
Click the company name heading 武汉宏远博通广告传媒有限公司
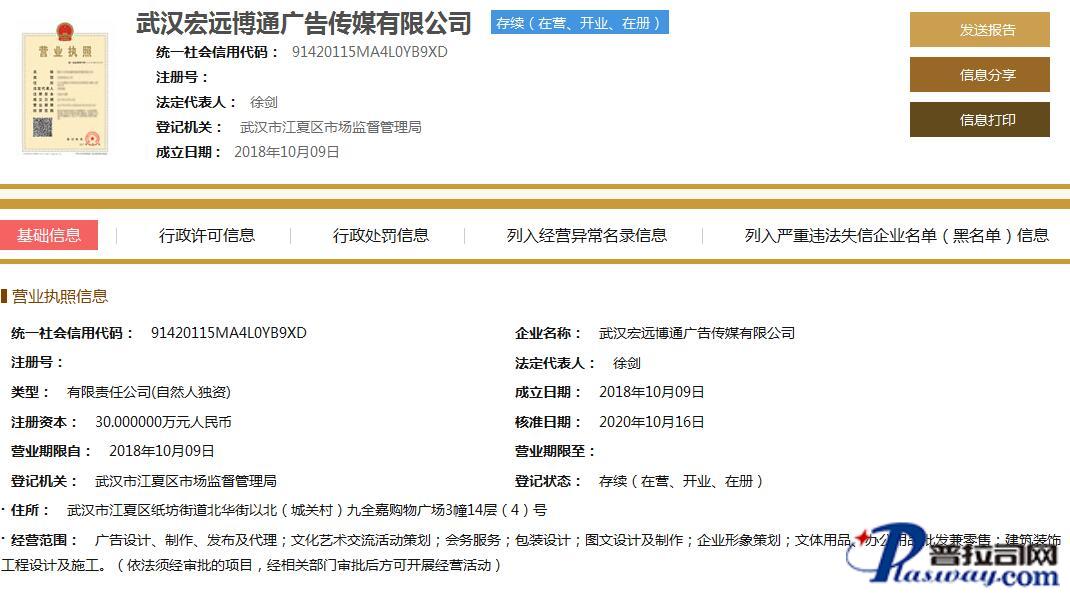point(304,23)
